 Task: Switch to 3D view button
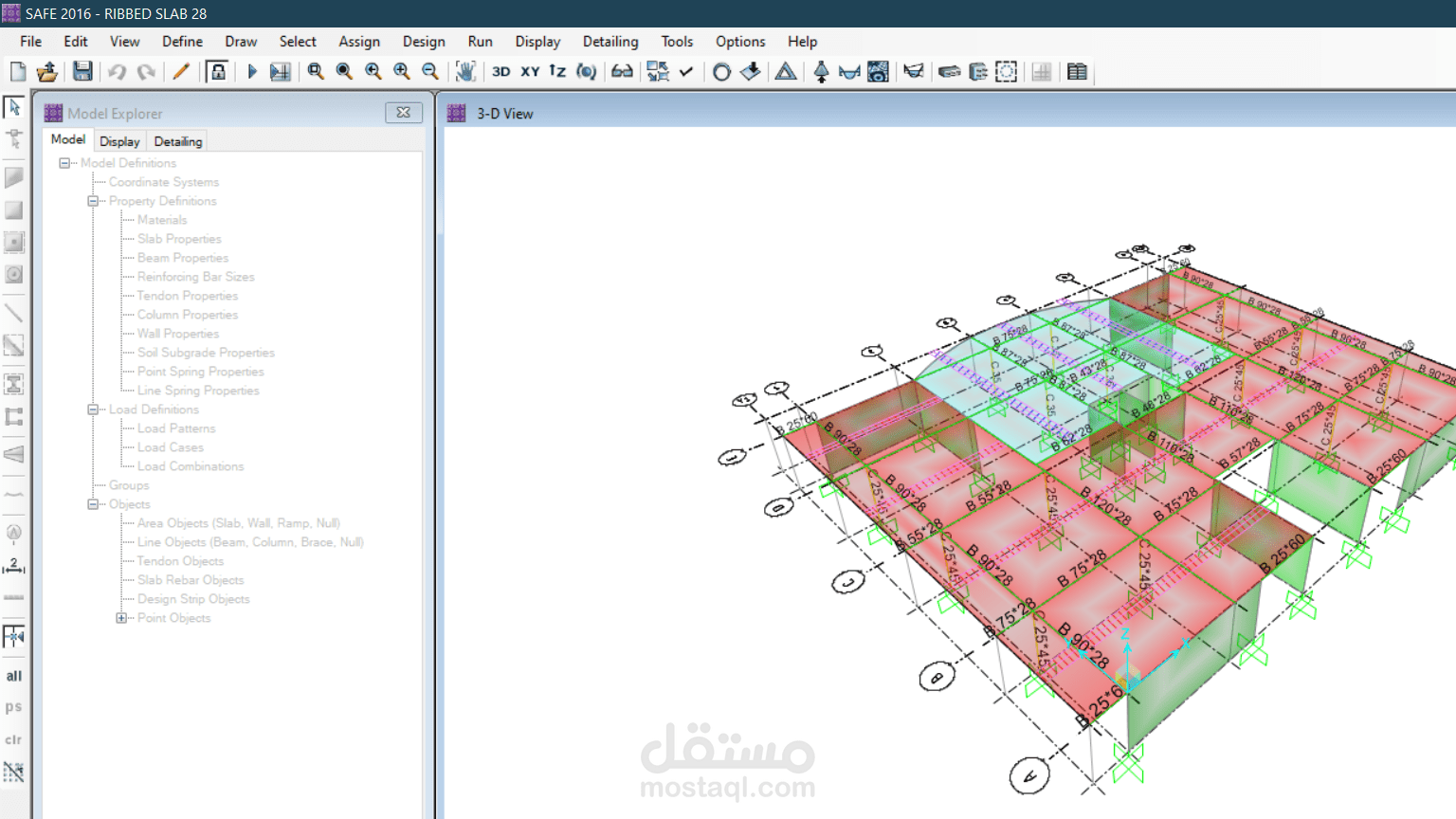(x=501, y=72)
